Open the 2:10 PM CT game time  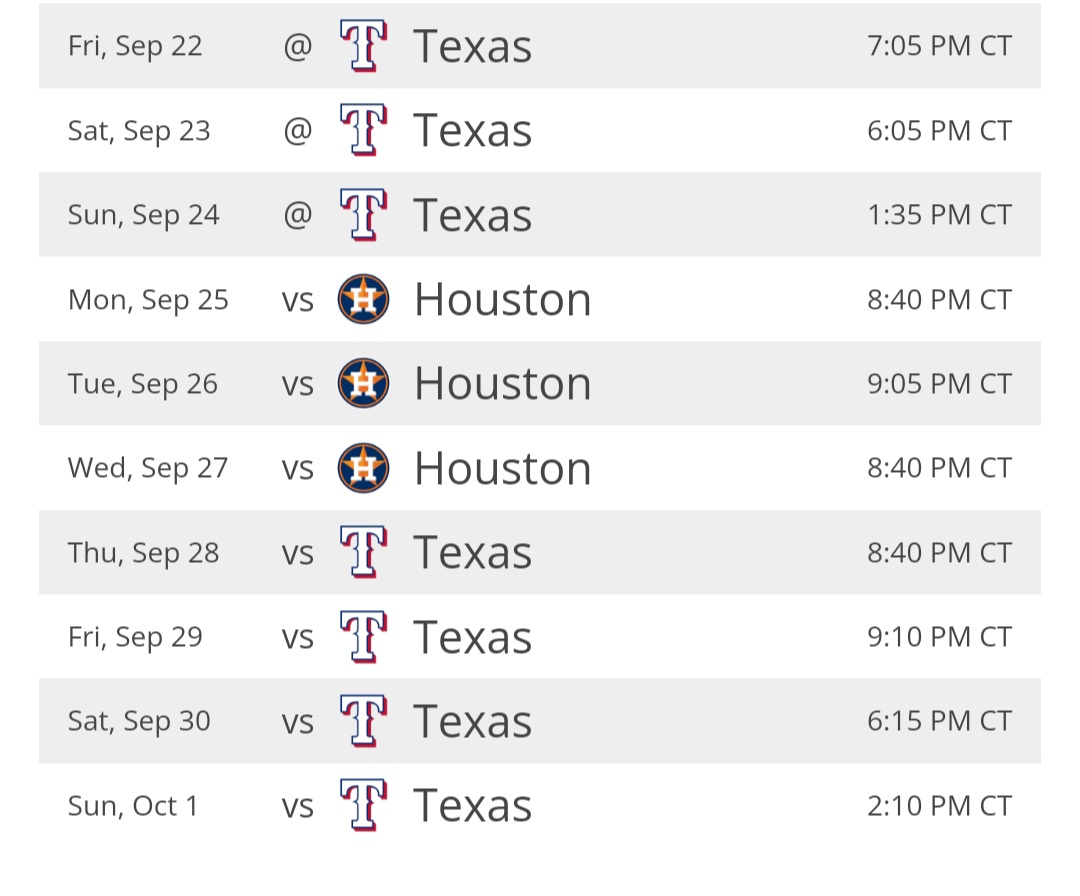click(x=939, y=806)
